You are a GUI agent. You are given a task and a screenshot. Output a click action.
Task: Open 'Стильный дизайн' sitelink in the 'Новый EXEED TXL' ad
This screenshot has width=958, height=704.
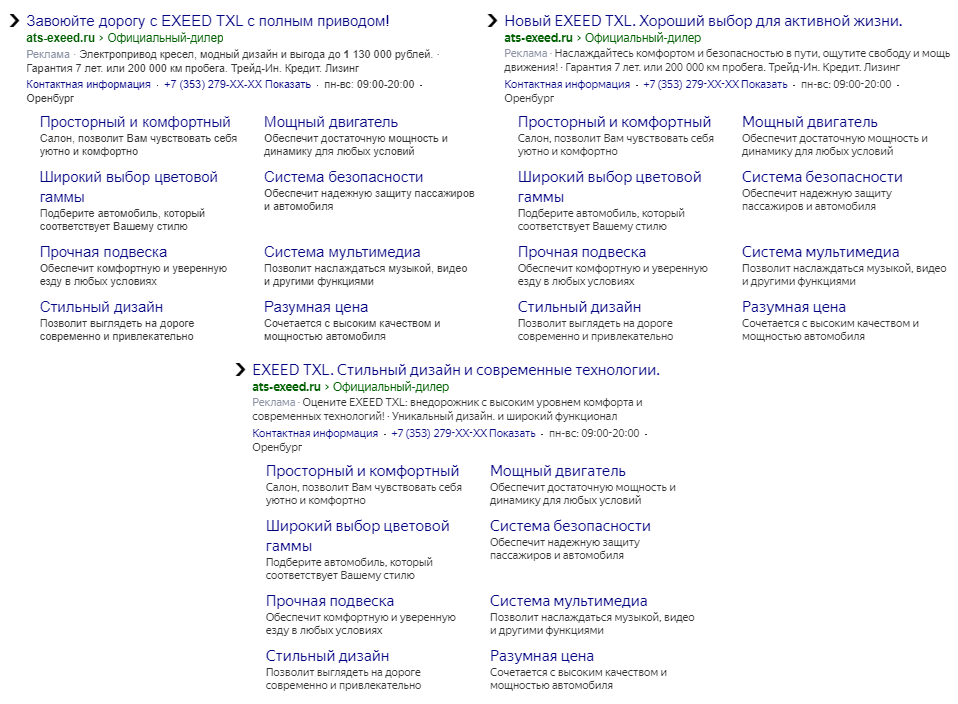pos(579,307)
